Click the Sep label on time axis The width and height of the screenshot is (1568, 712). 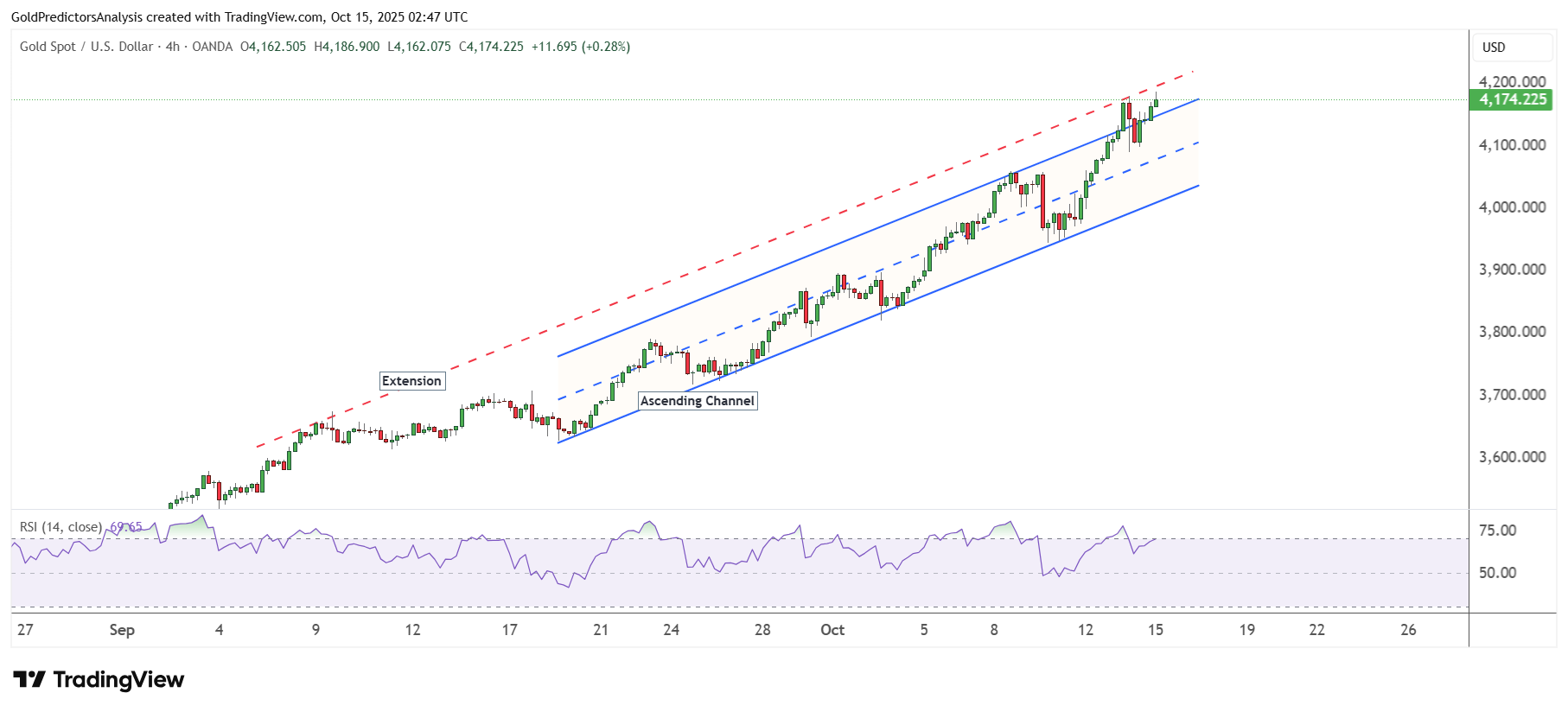coord(122,630)
